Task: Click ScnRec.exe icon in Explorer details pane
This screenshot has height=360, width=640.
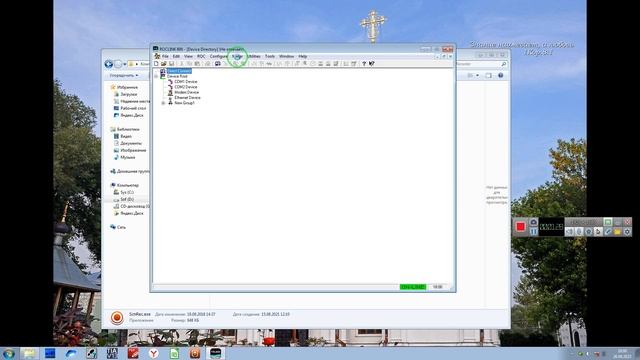Action: point(117,318)
